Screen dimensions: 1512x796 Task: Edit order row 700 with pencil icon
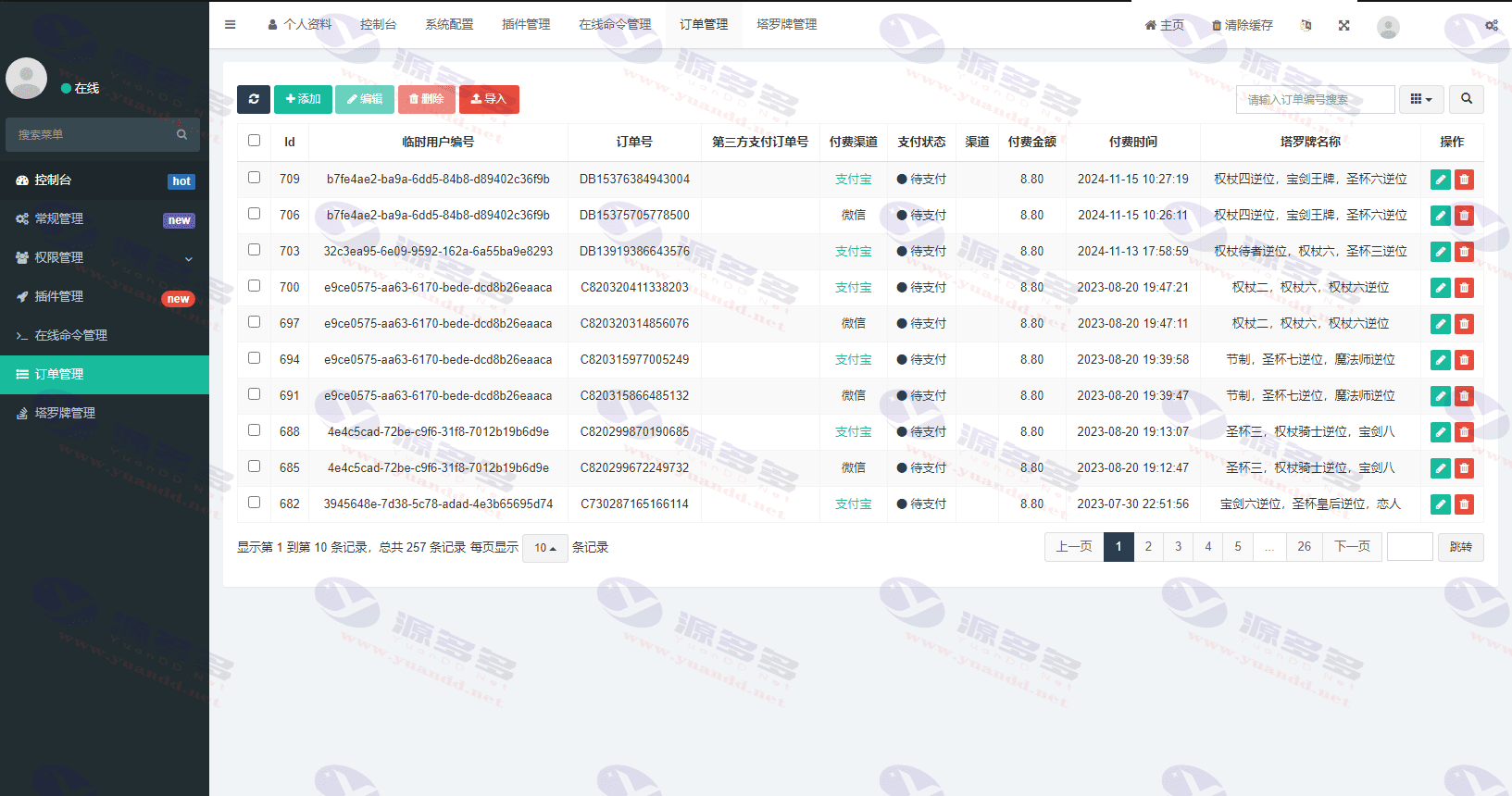[1441, 288]
